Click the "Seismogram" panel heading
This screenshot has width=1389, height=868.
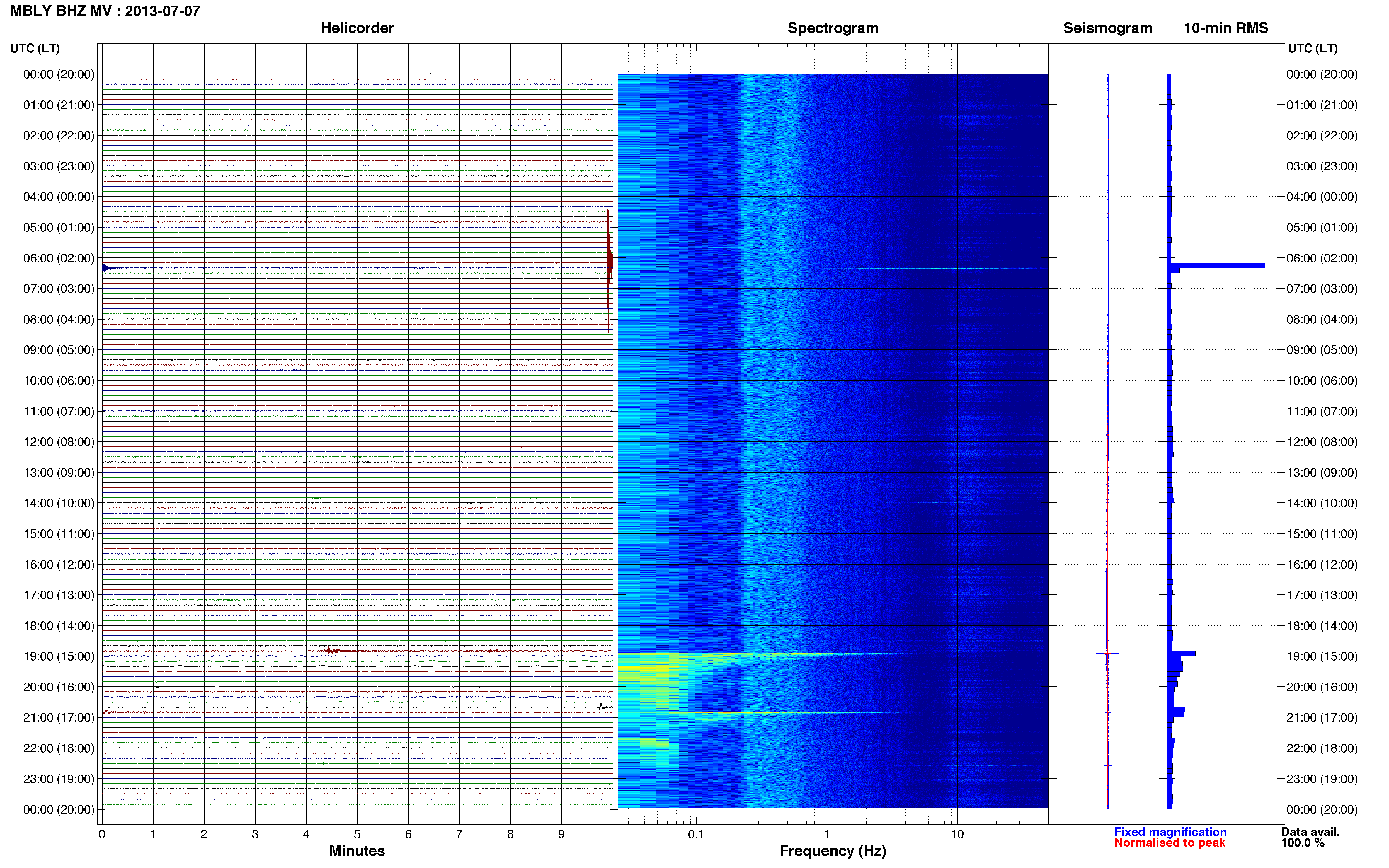(1108, 28)
